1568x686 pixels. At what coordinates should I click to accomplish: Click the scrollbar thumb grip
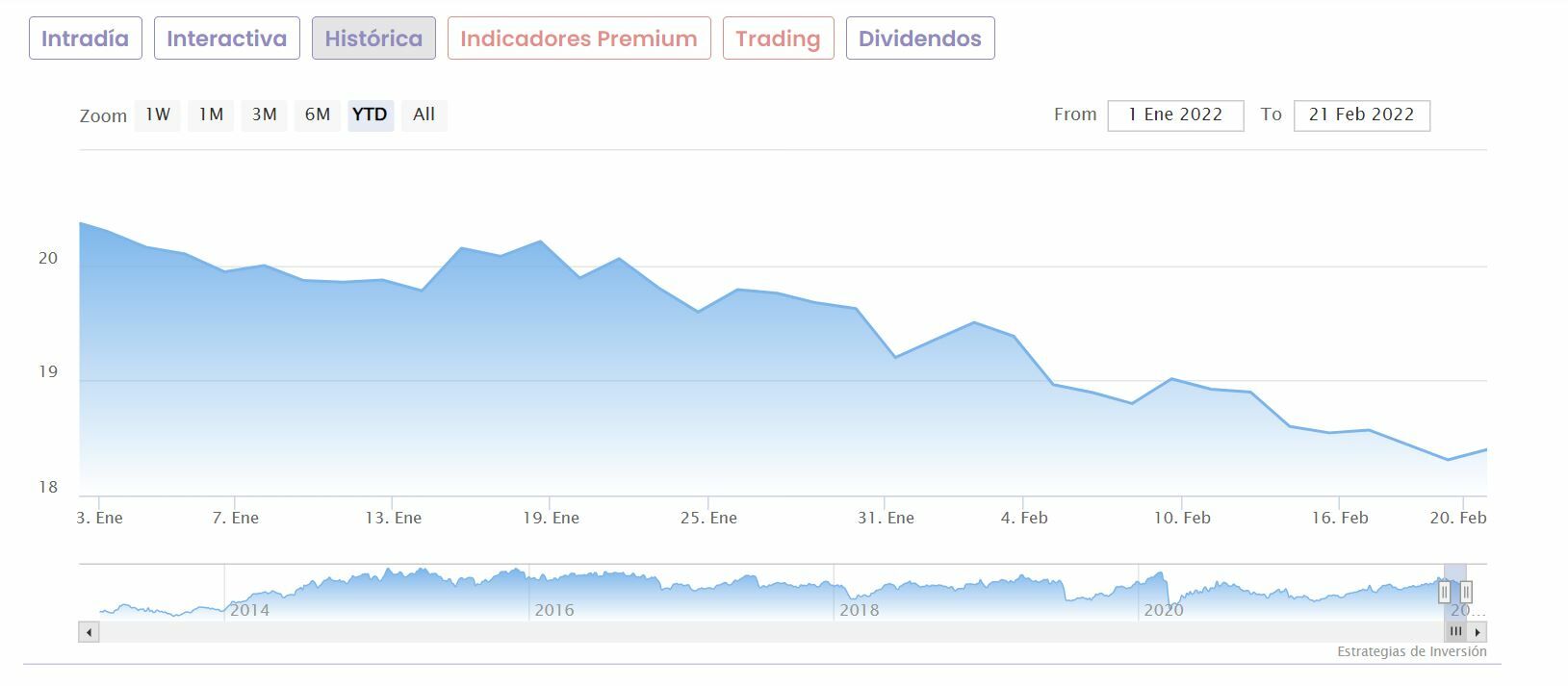[x=1455, y=632]
